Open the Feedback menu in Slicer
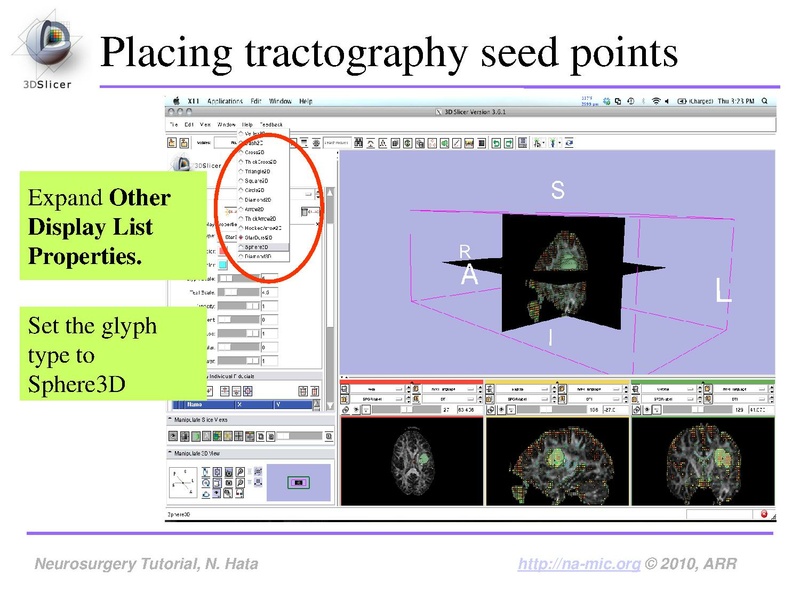 pos(272,125)
